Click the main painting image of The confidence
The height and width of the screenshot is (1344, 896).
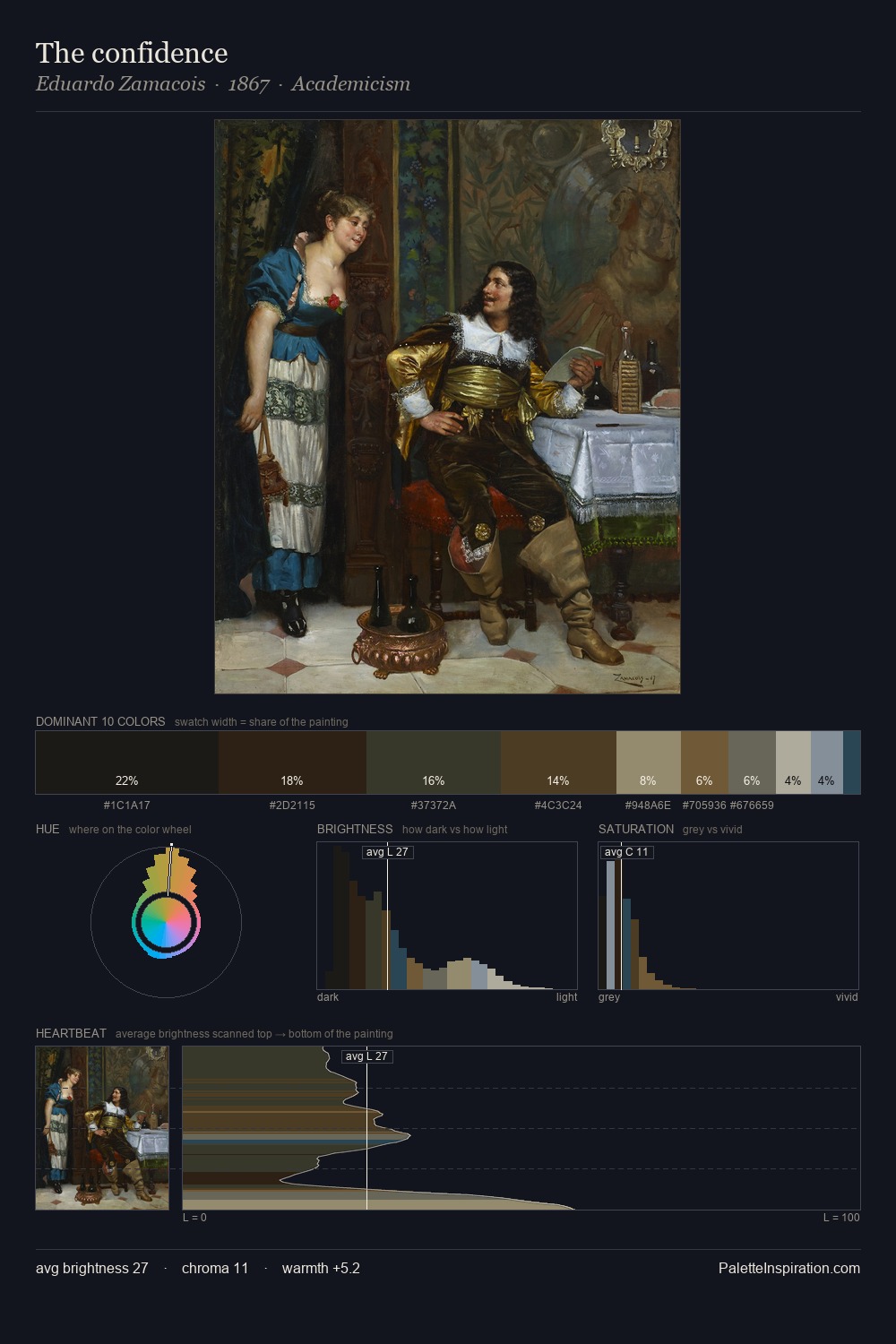tap(447, 407)
